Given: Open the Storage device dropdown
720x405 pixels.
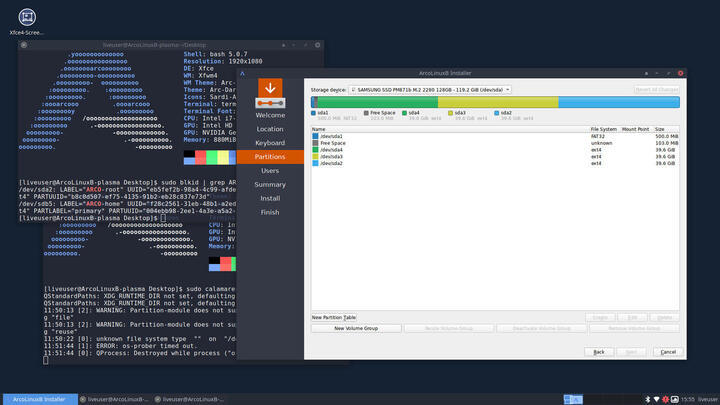Looking at the screenshot, I should (429, 90).
